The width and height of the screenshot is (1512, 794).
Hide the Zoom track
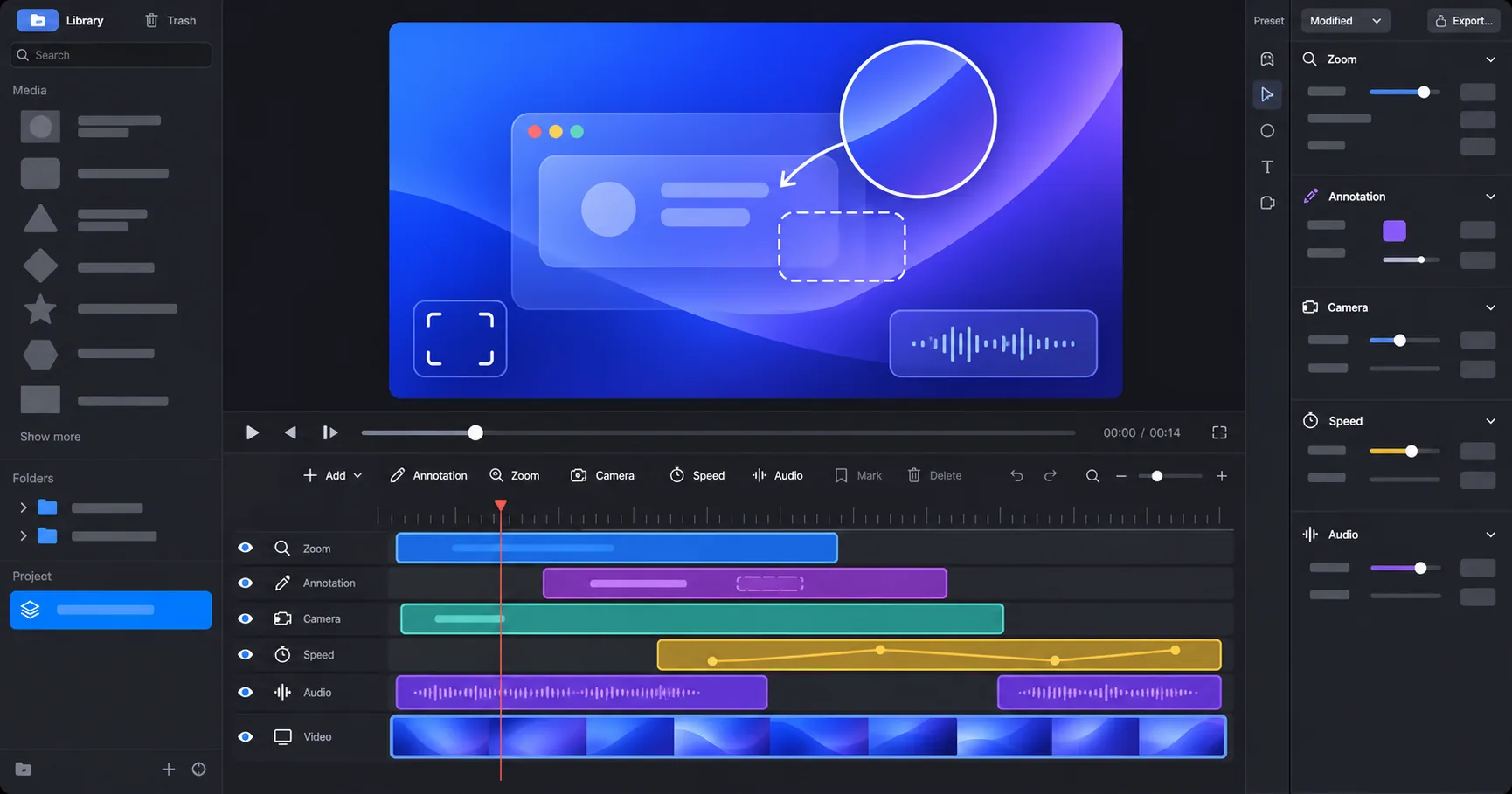246,548
